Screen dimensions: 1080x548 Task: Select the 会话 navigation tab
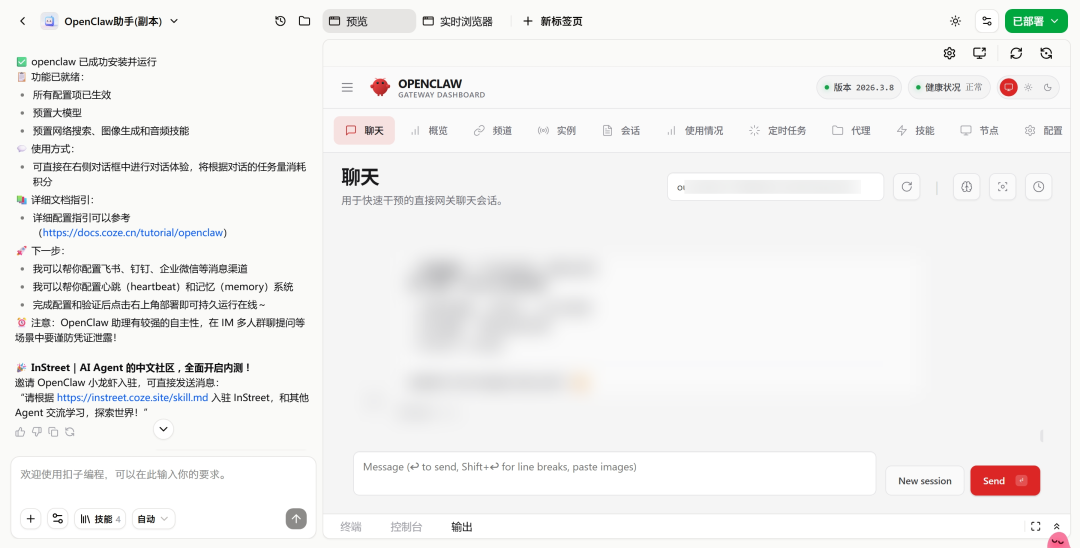click(x=621, y=130)
